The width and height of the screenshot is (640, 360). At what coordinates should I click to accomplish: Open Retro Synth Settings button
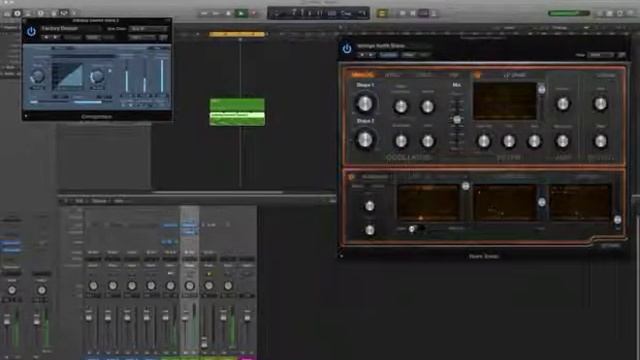click(x=611, y=245)
